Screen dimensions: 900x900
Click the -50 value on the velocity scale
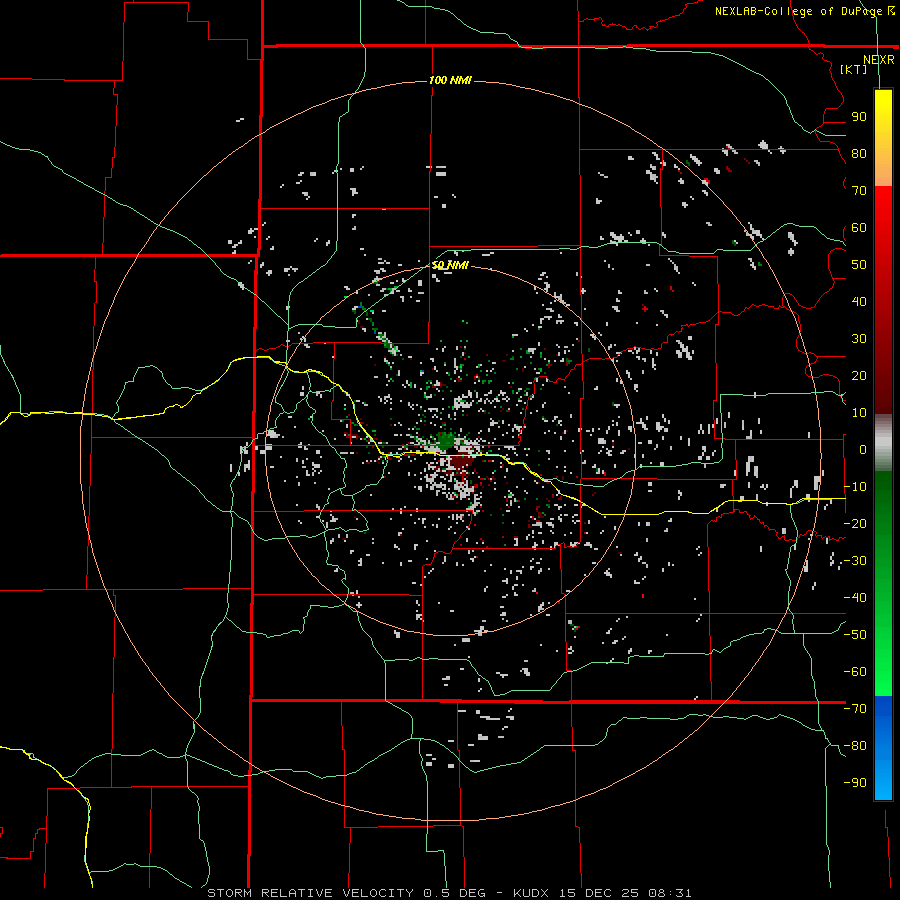tap(855, 635)
